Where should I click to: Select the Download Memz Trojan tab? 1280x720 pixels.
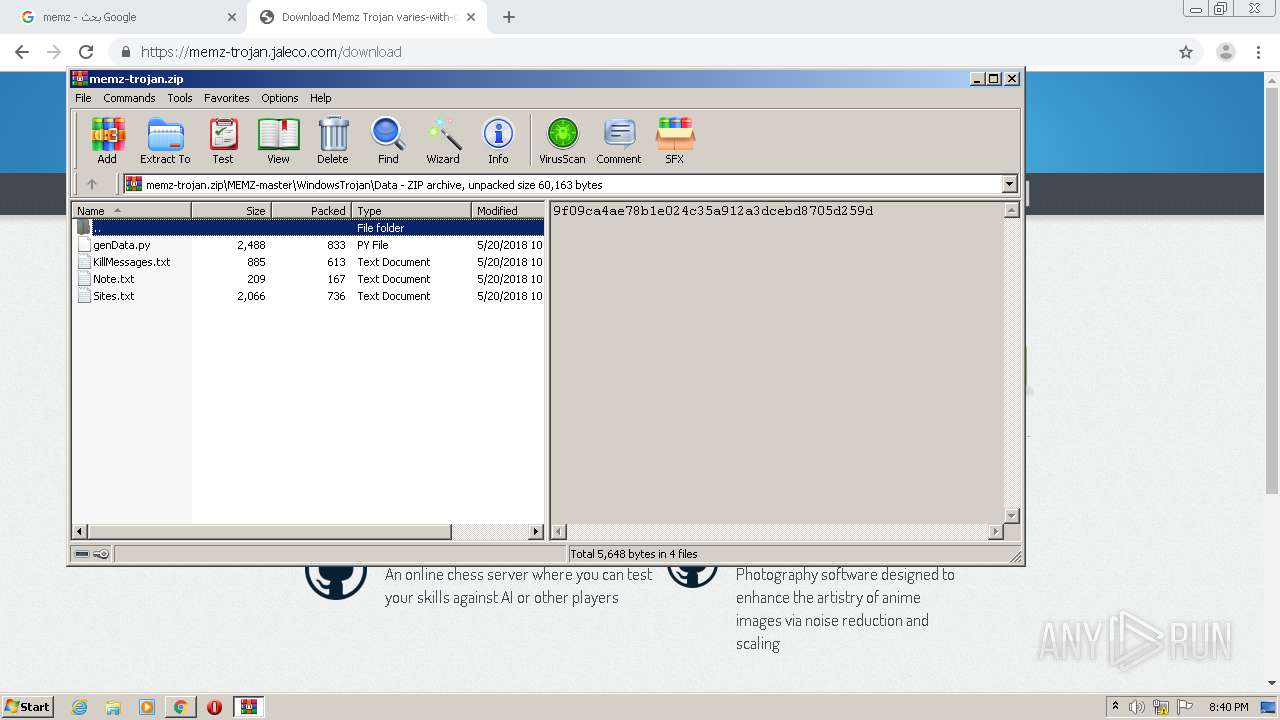coord(366,17)
